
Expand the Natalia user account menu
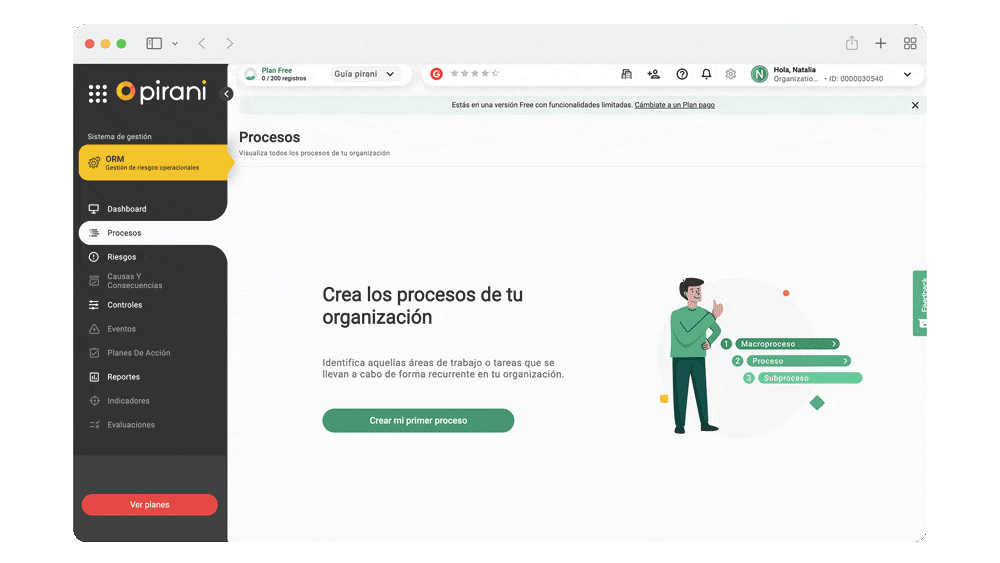click(x=907, y=74)
